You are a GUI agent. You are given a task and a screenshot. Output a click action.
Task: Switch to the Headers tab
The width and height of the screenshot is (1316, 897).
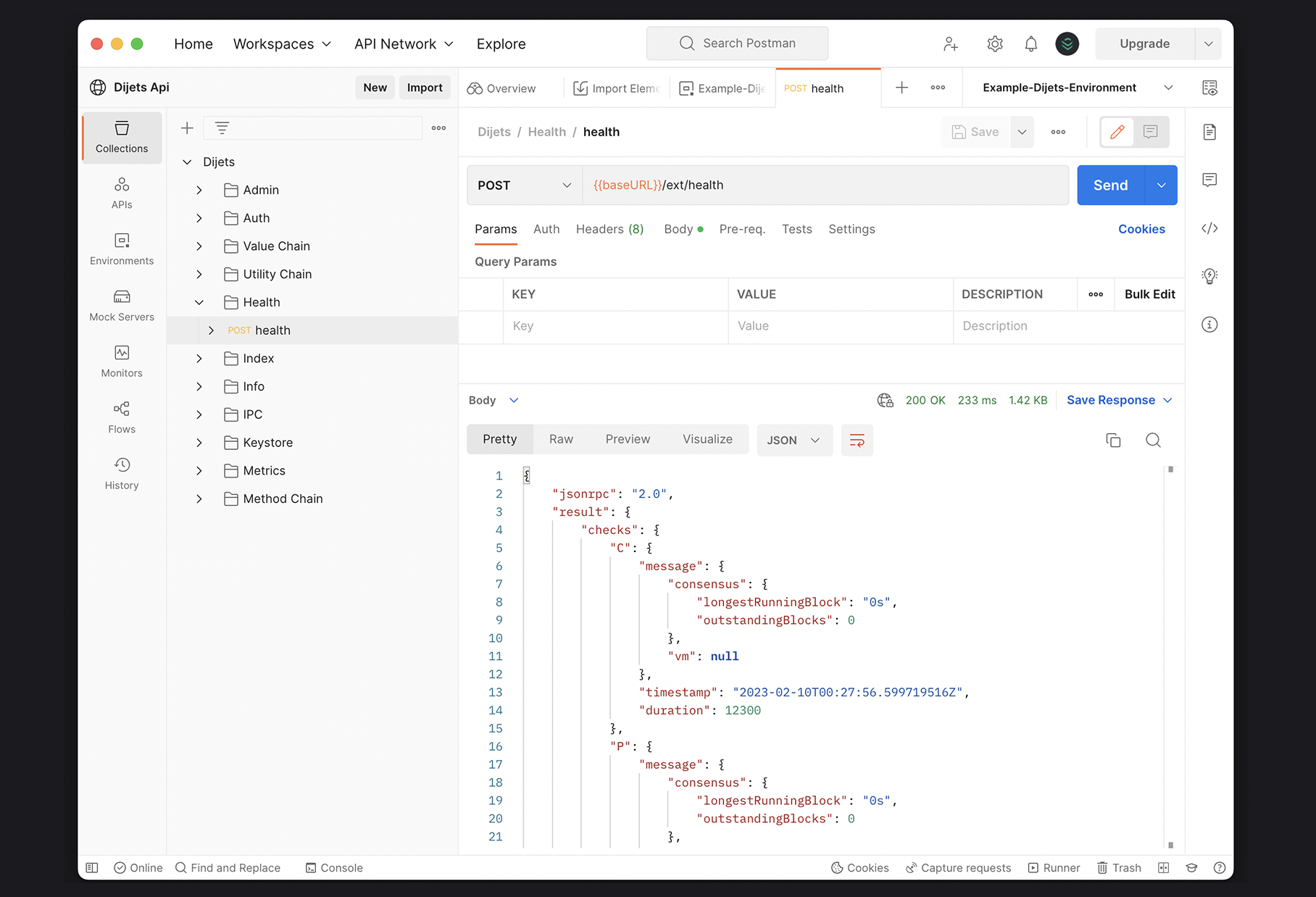(x=609, y=229)
